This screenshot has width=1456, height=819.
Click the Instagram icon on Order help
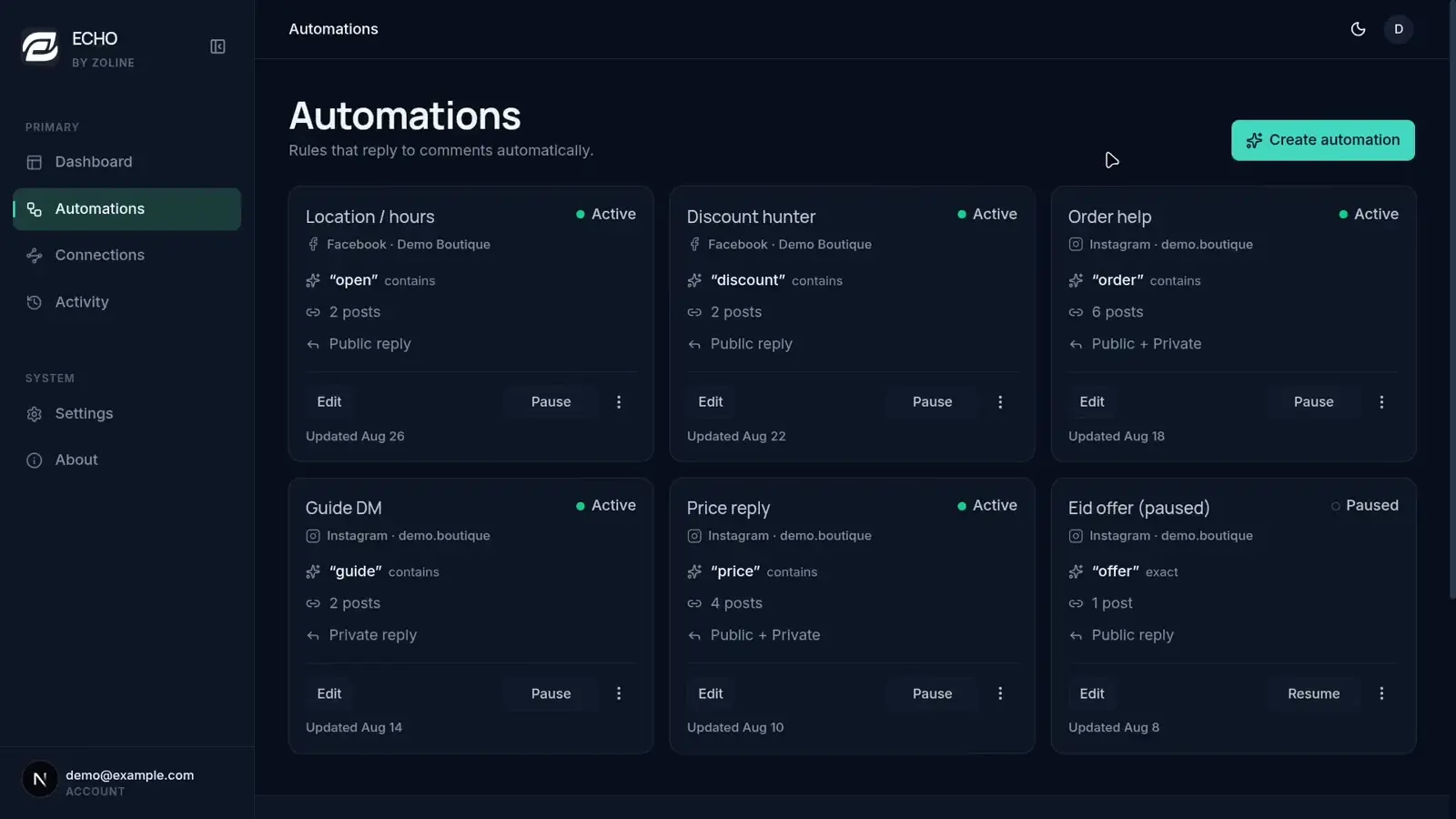(x=1076, y=245)
